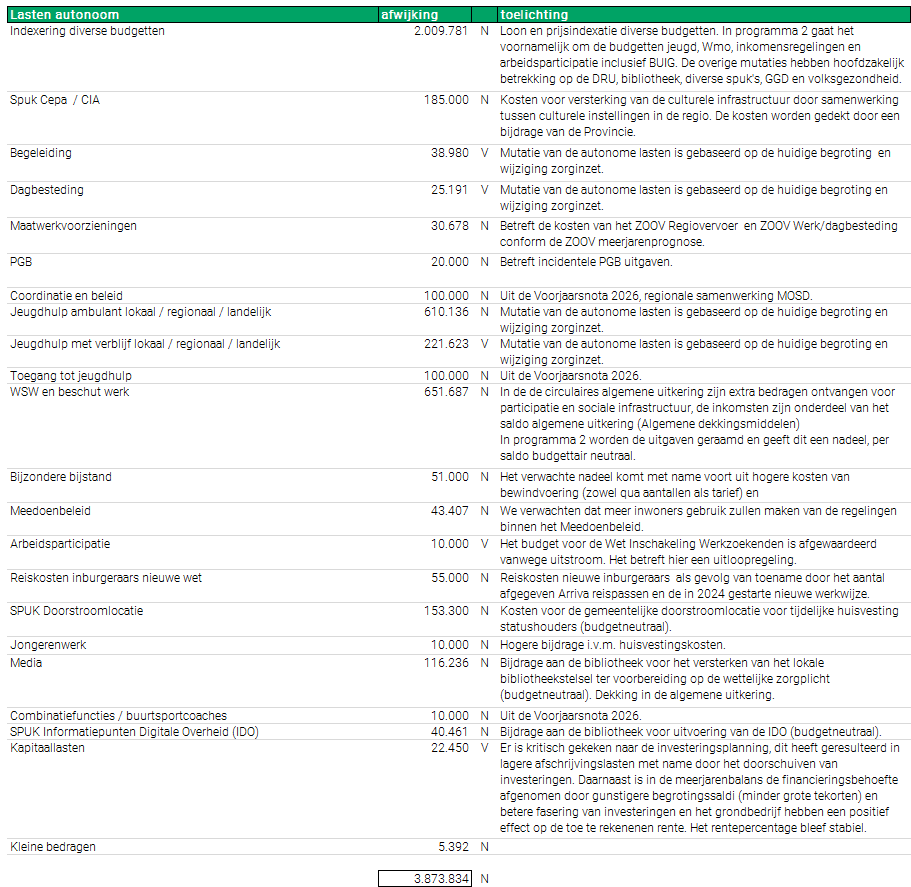Select the boxed total 3.873.834
The width and height of the screenshot is (911, 887).
(424, 879)
